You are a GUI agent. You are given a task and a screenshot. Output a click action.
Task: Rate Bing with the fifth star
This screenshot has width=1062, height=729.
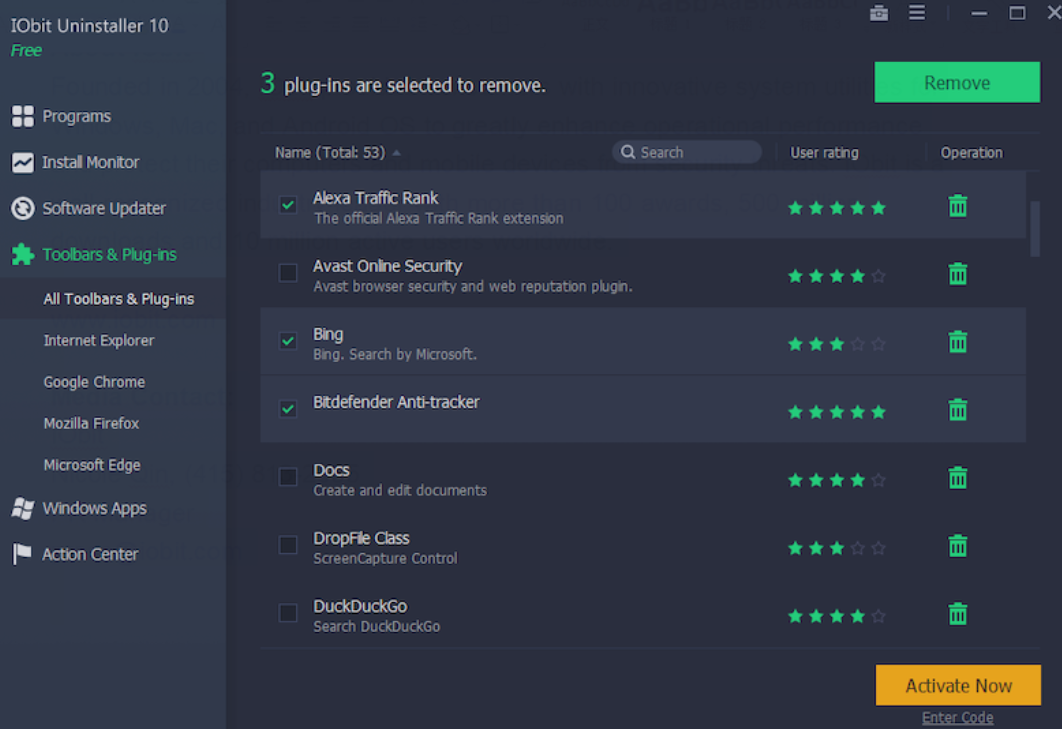878,344
